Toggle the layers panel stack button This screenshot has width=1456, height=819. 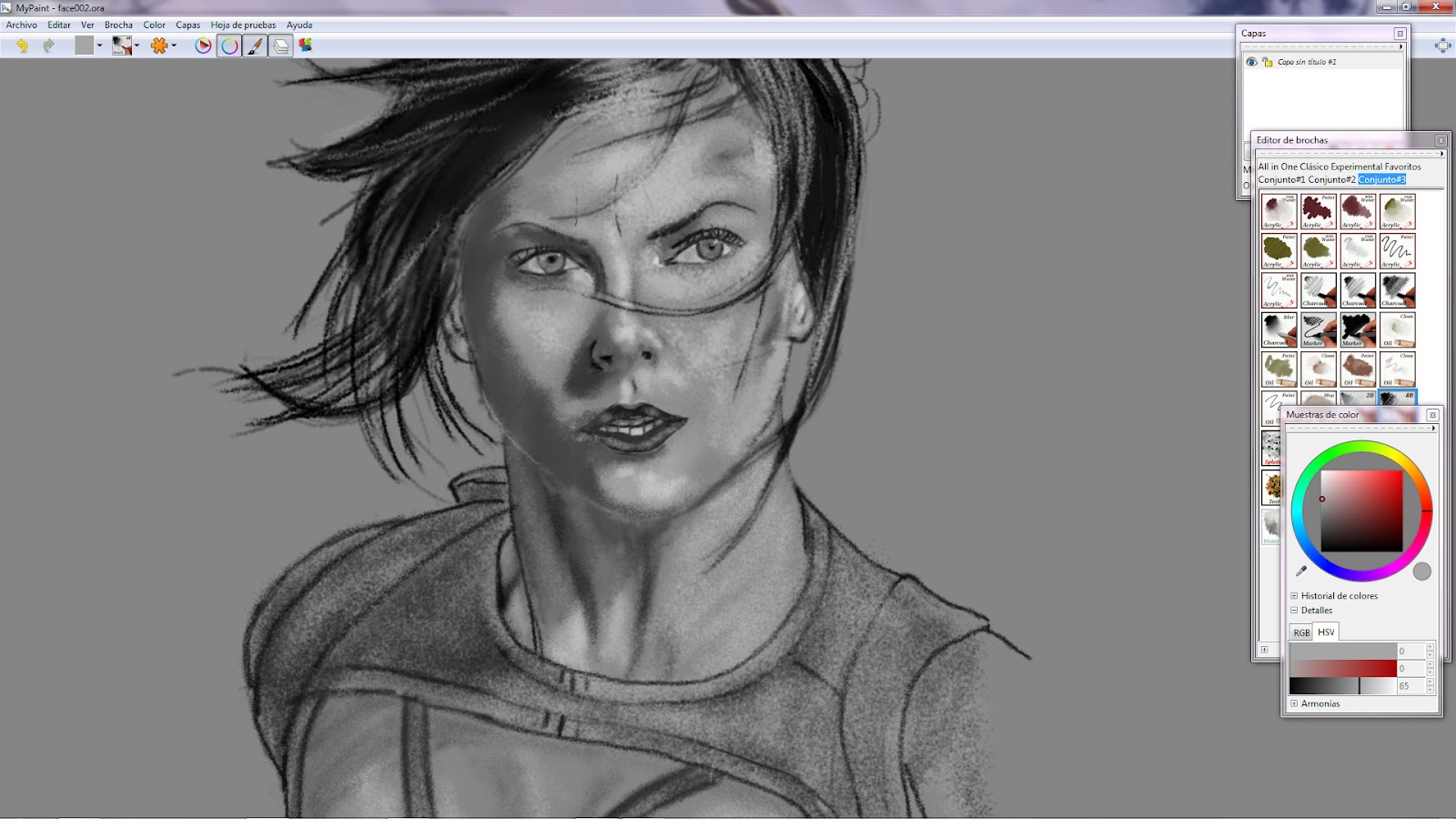pos(281,45)
